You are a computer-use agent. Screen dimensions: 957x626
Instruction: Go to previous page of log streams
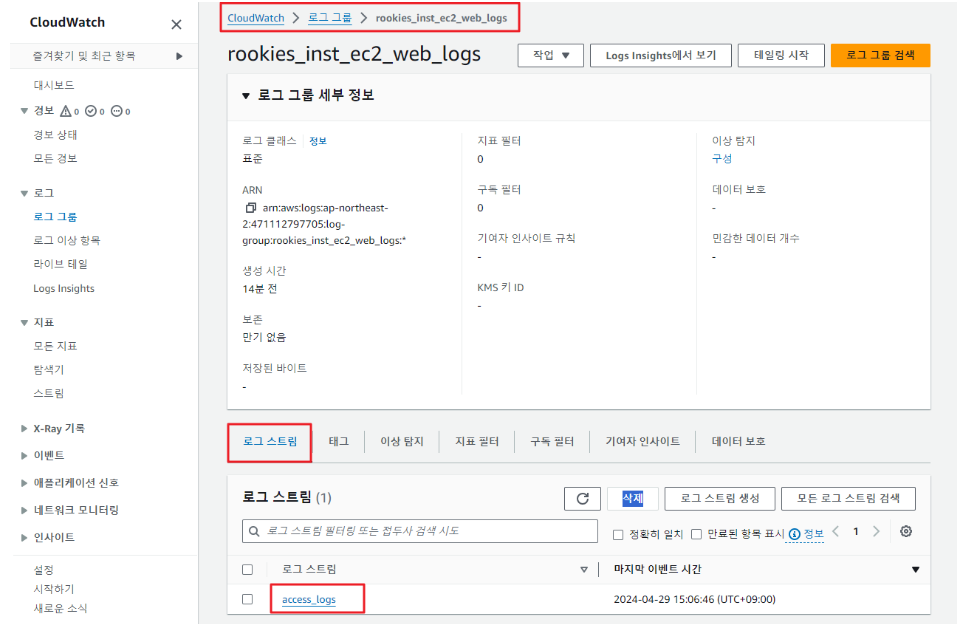coord(836,531)
